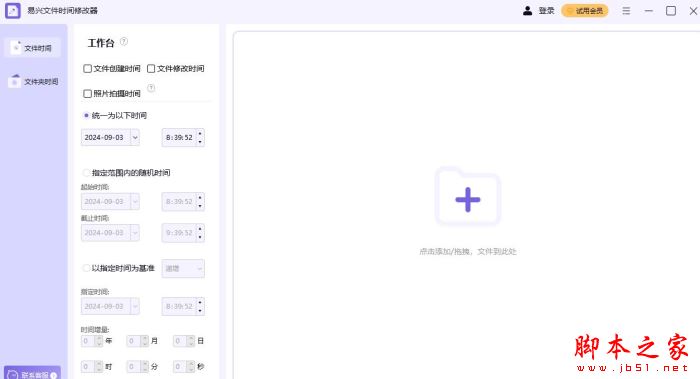700x379 pixels.
Task: Click the add-folder plus icon
Action: tap(467, 199)
